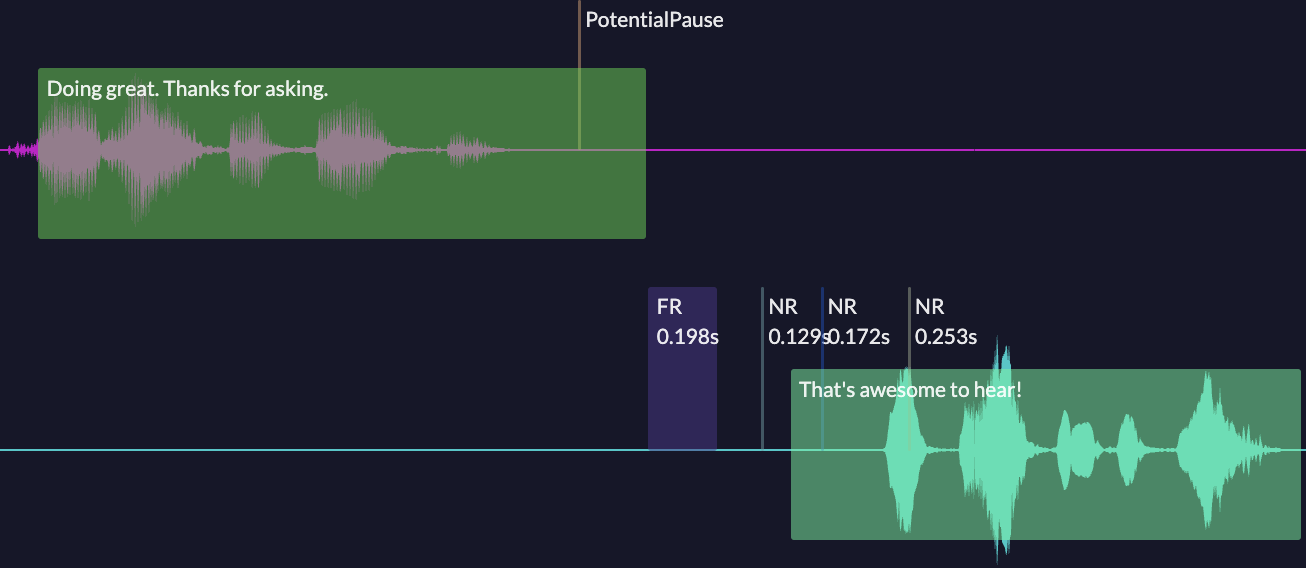
Task: Click the tallest waveform peak in lower segment
Action: pyautogui.click(x=1000, y=450)
